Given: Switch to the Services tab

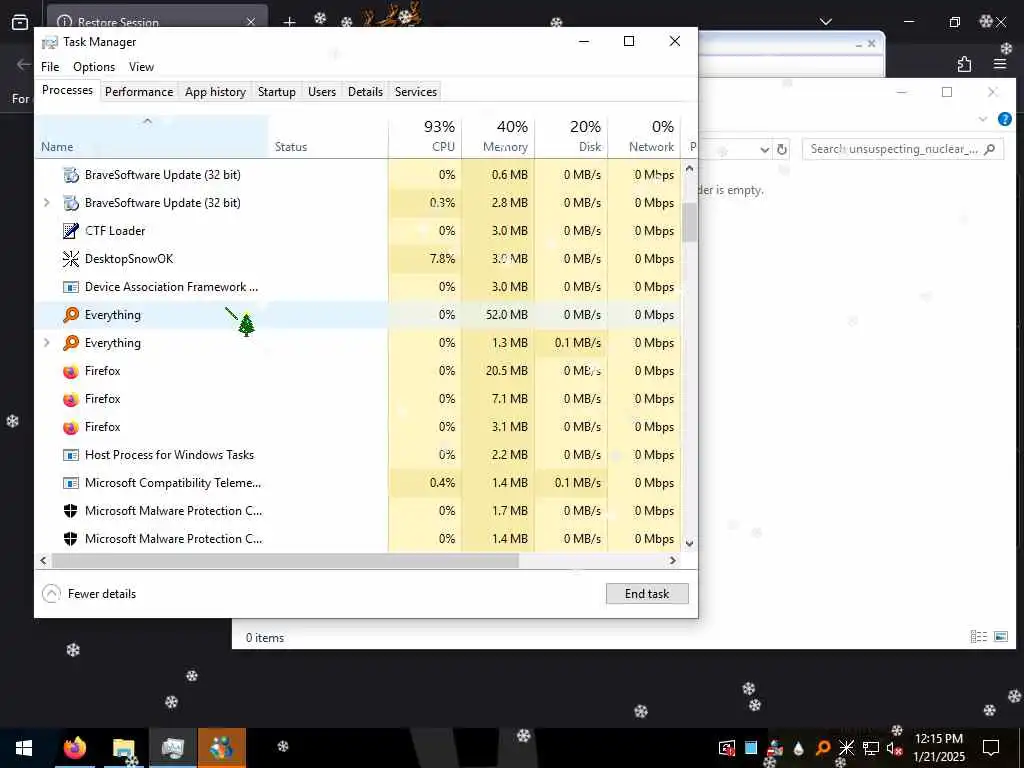Looking at the screenshot, I should [x=416, y=91].
